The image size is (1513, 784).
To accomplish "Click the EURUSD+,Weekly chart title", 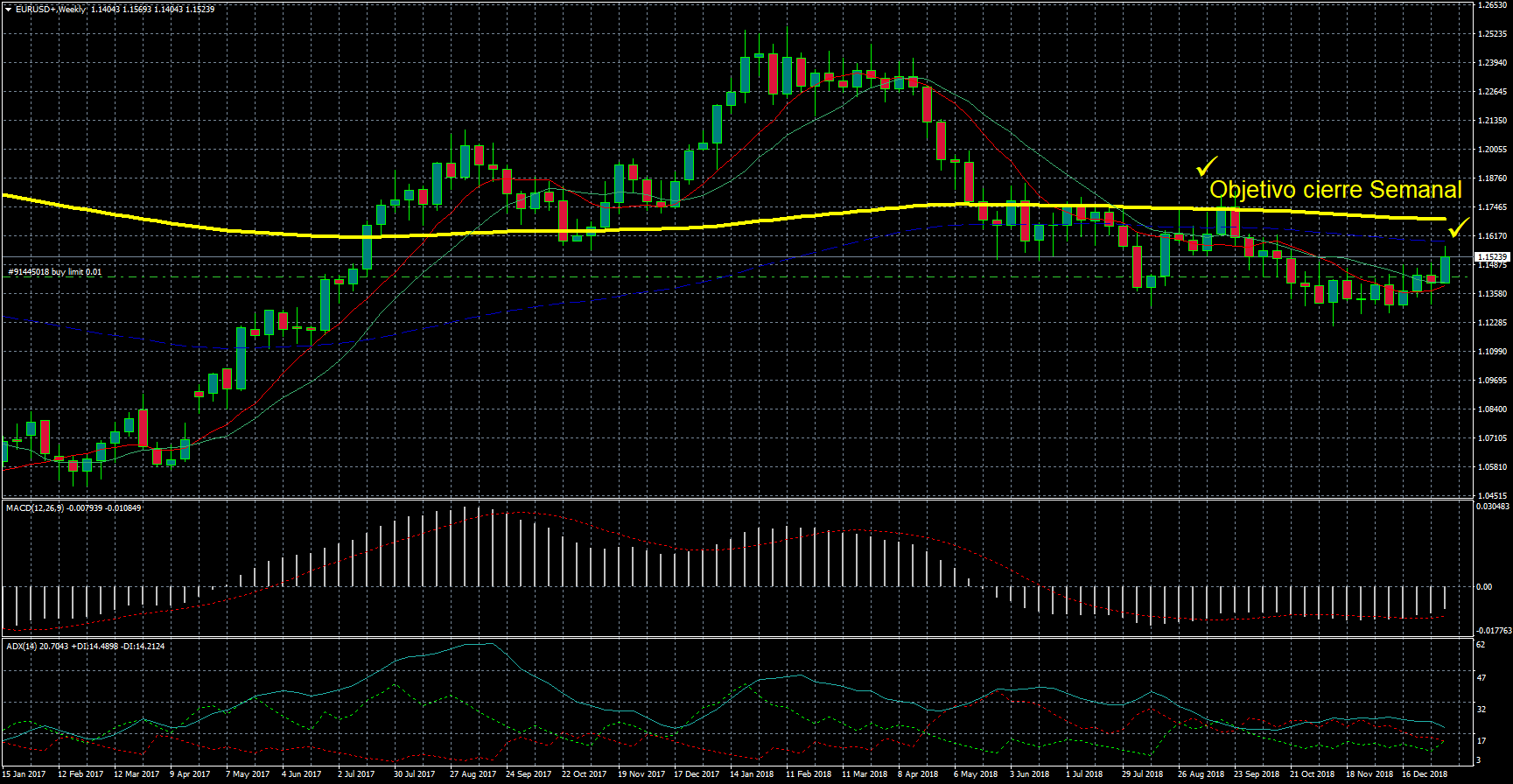I will [x=51, y=9].
